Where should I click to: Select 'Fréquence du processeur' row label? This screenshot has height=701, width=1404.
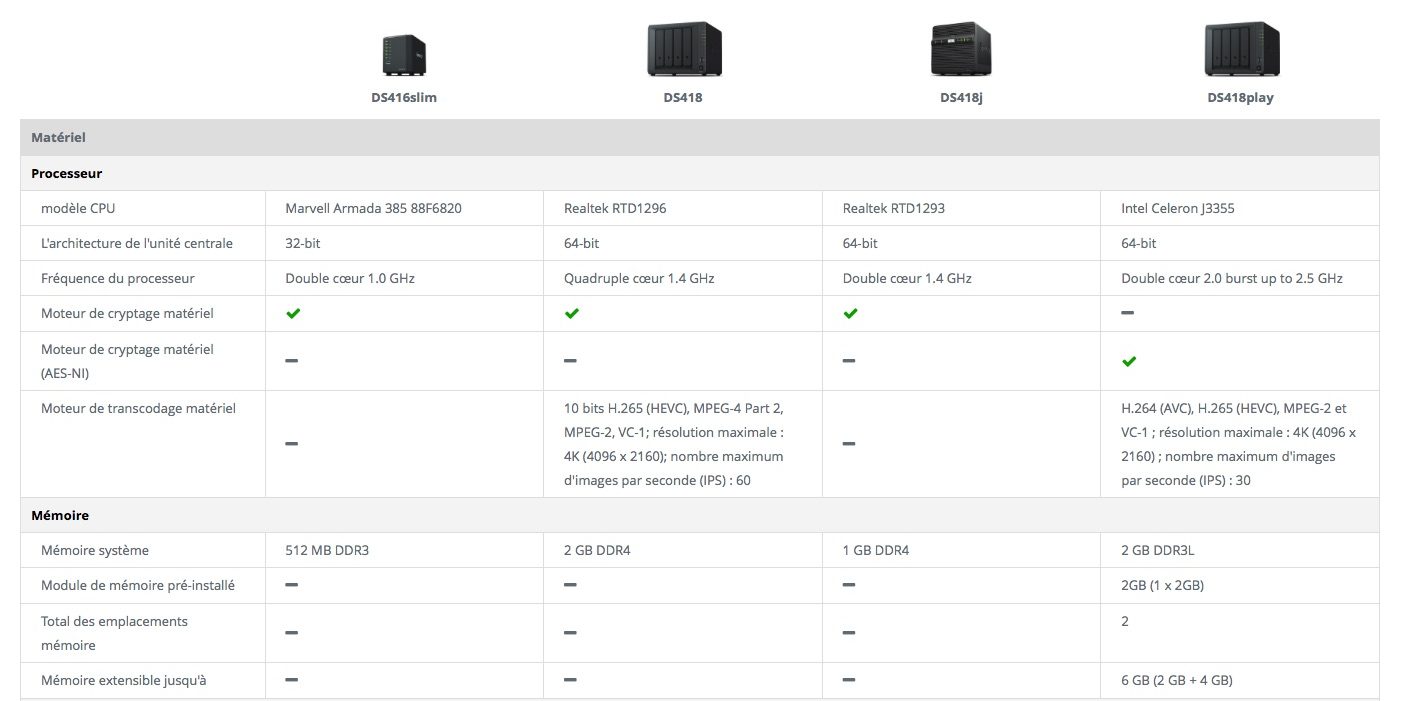click(x=118, y=278)
